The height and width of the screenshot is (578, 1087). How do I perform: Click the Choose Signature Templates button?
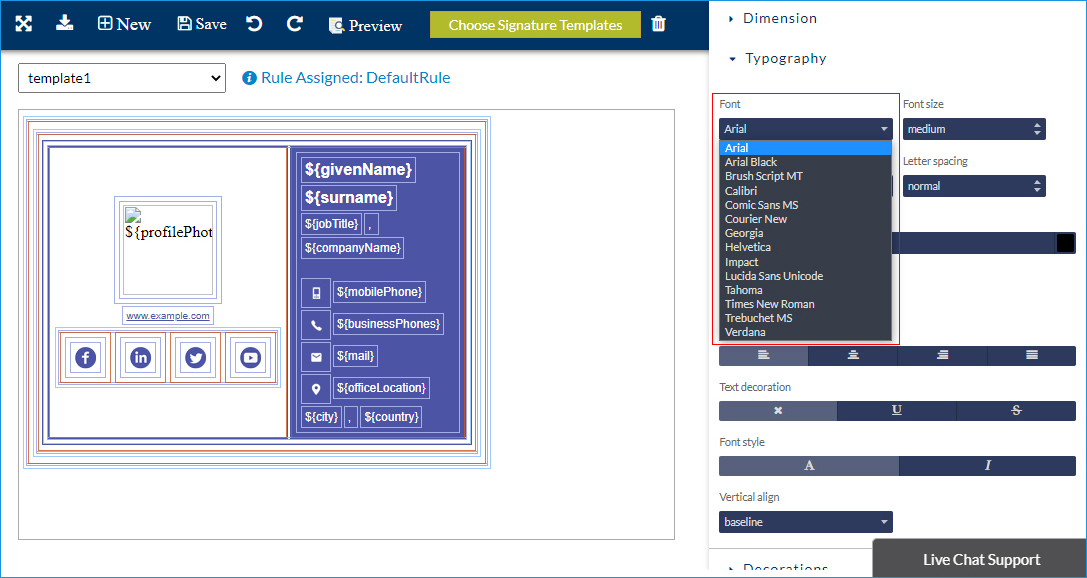click(535, 25)
